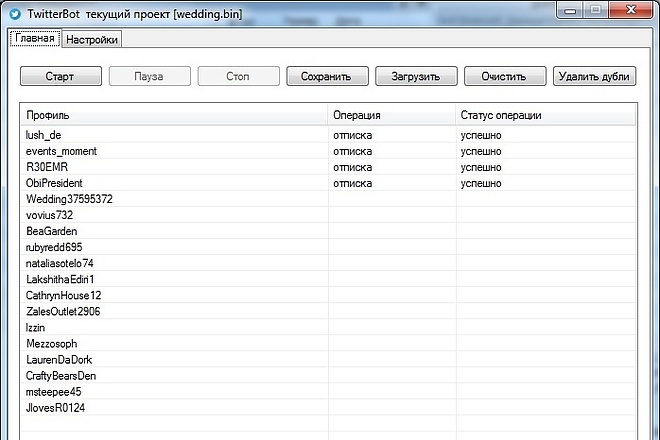Click отписка operation in events_moment row
This screenshot has height=440, width=660.
pyautogui.click(x=353, y=152)
